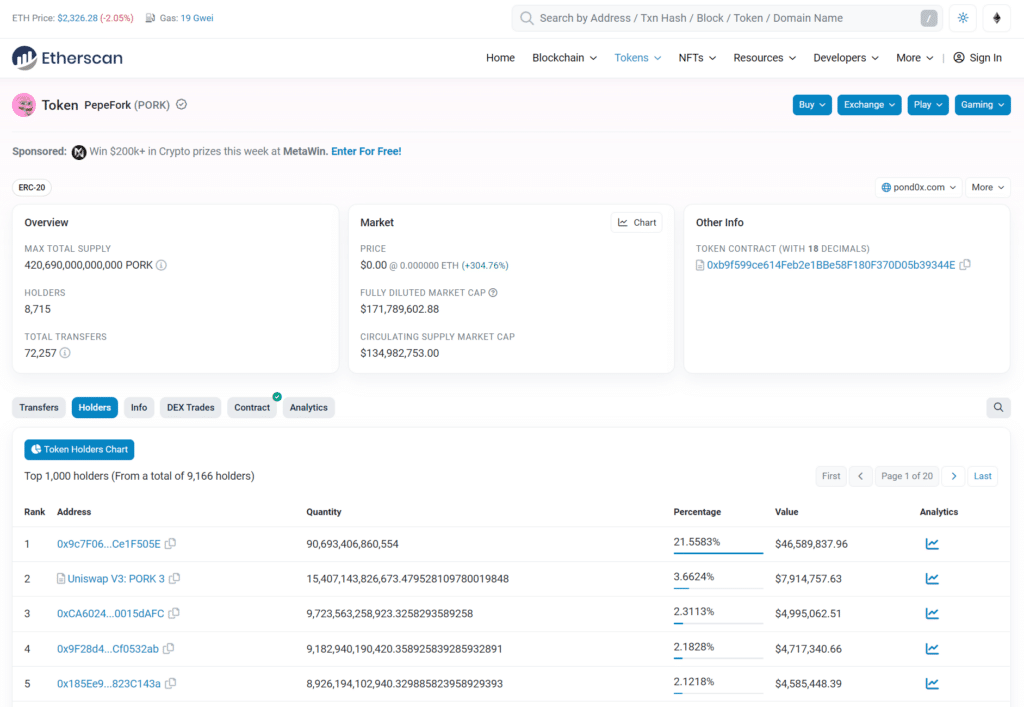The width and height of the screenshot is (1024, 707).
Task: Click the search magnifier icon in search bar
Action: pyautogui.click(x=526, y=18)
